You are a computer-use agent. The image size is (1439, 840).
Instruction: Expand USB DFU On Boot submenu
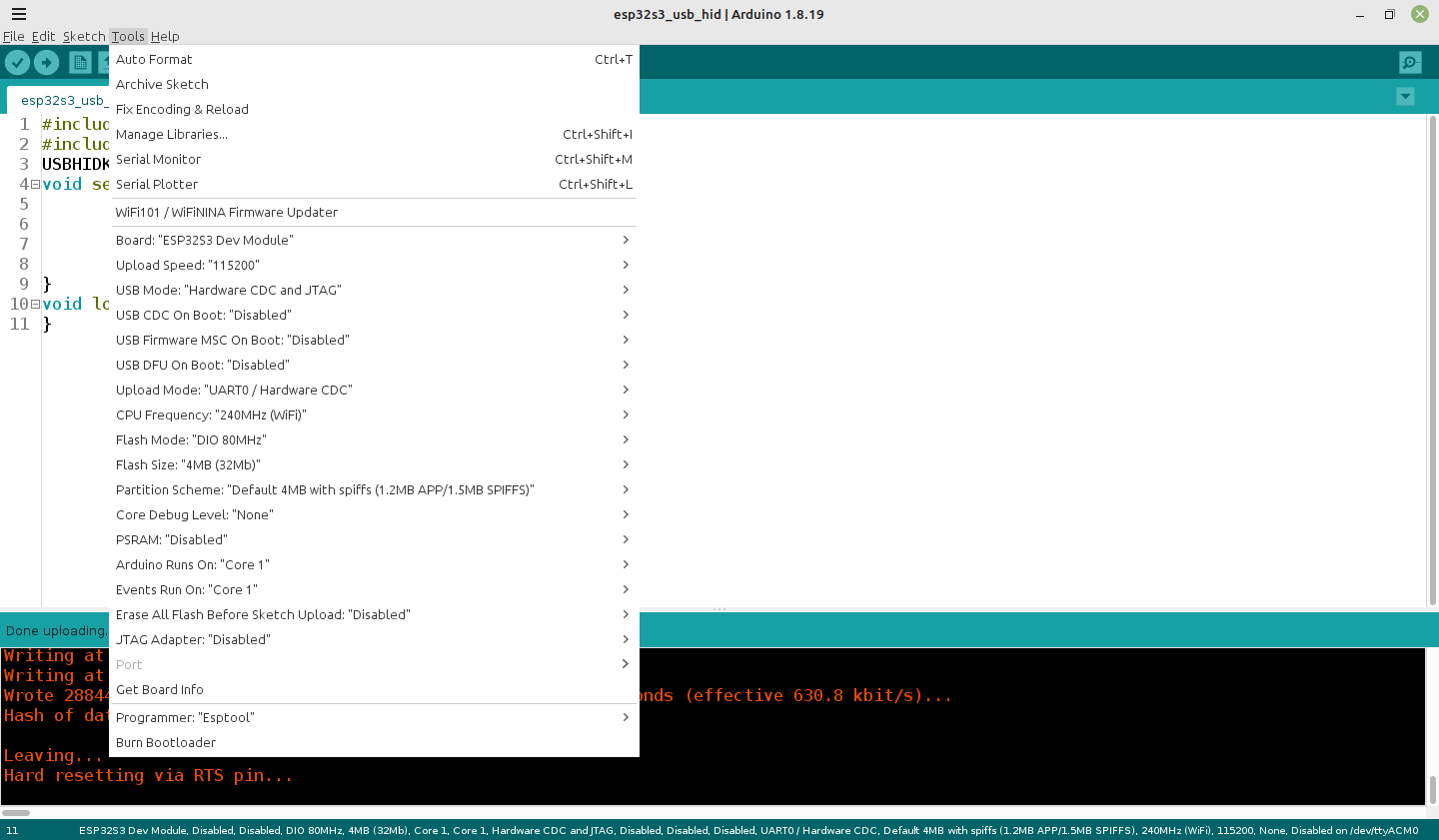click(374, 365)
